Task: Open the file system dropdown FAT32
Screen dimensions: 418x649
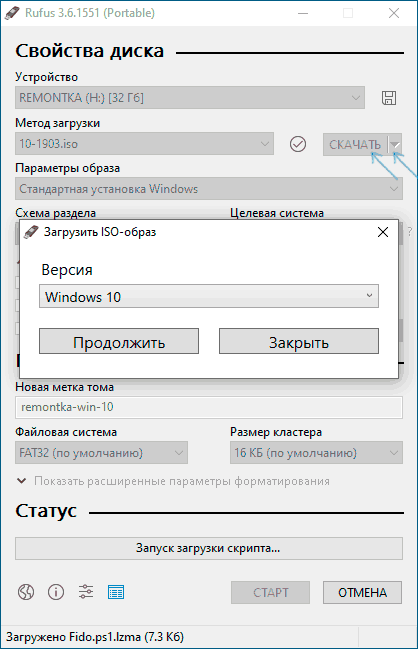Action: click(101, 453)
